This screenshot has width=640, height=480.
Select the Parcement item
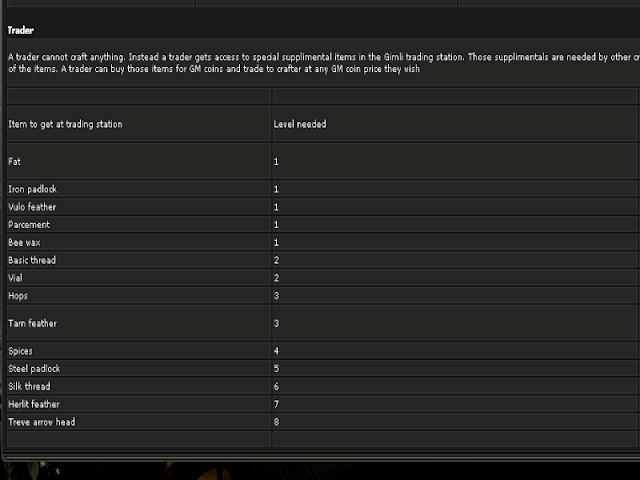[29, 225]
